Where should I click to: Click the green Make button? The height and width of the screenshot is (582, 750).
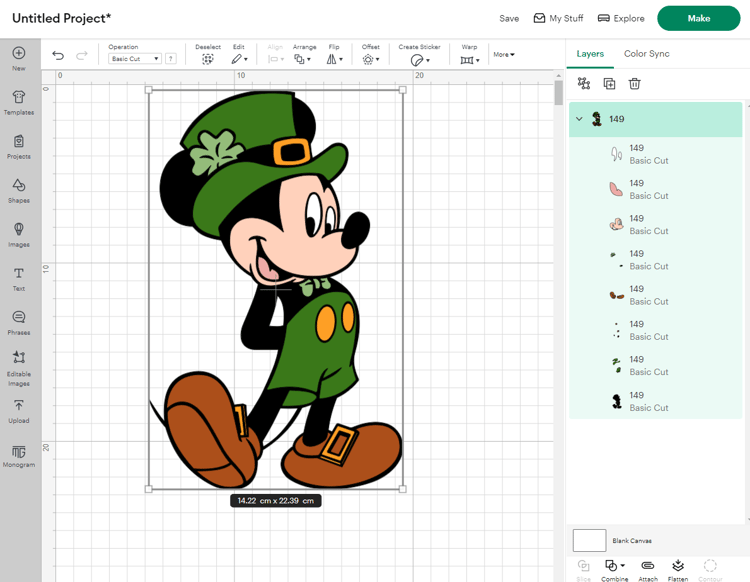tap(698, 18)
